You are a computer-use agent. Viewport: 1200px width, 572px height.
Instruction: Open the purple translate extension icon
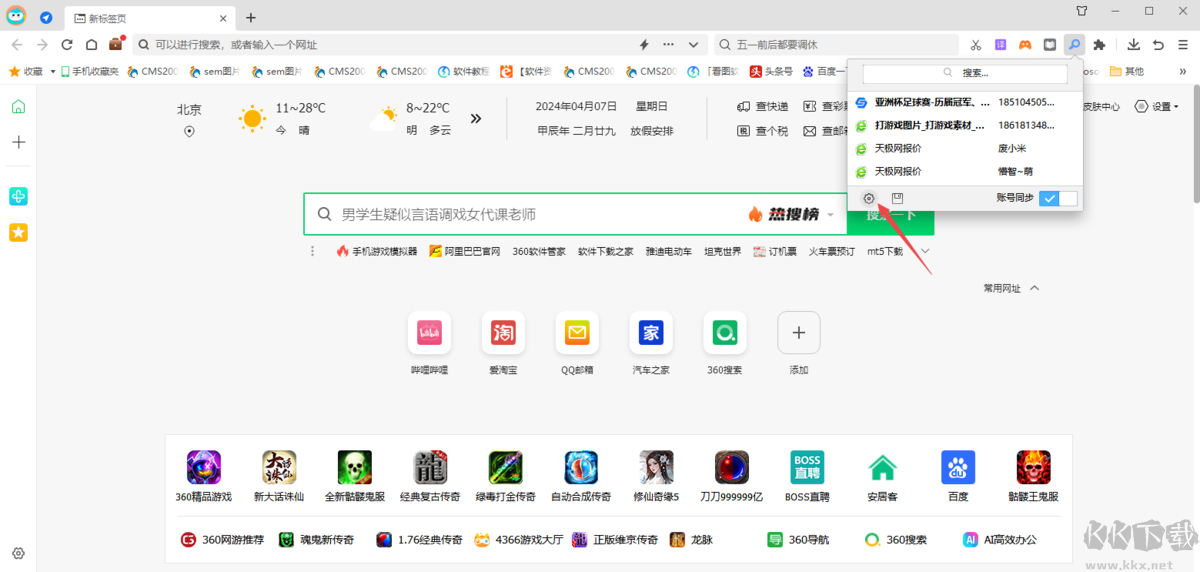[1000, 44]
